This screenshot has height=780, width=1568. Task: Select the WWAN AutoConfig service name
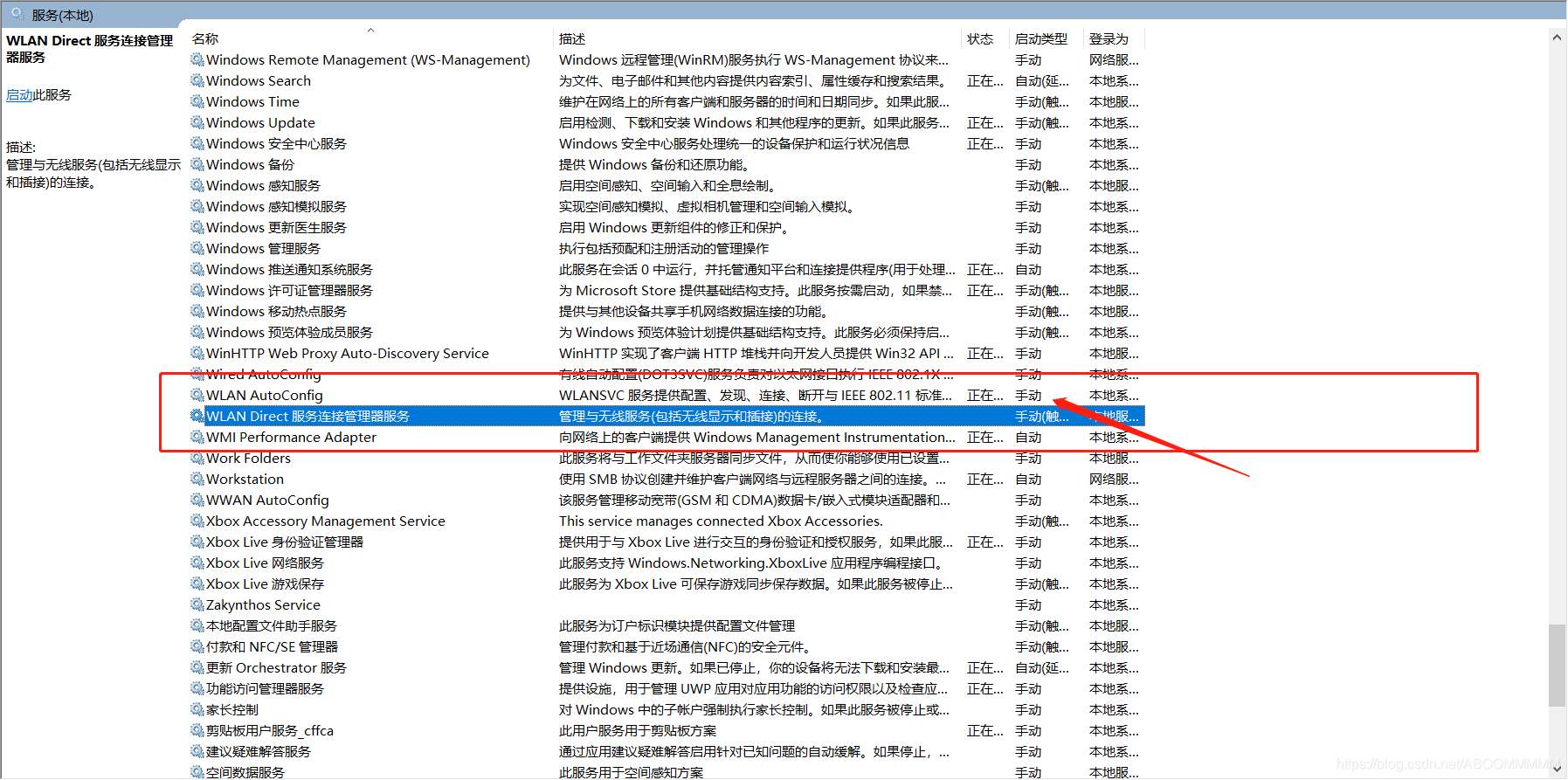coord(267,500)
